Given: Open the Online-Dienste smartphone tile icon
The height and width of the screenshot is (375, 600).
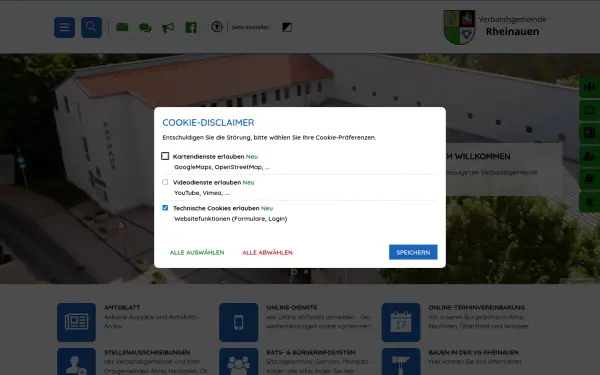Looking at the screenshot, I should 238,322.
